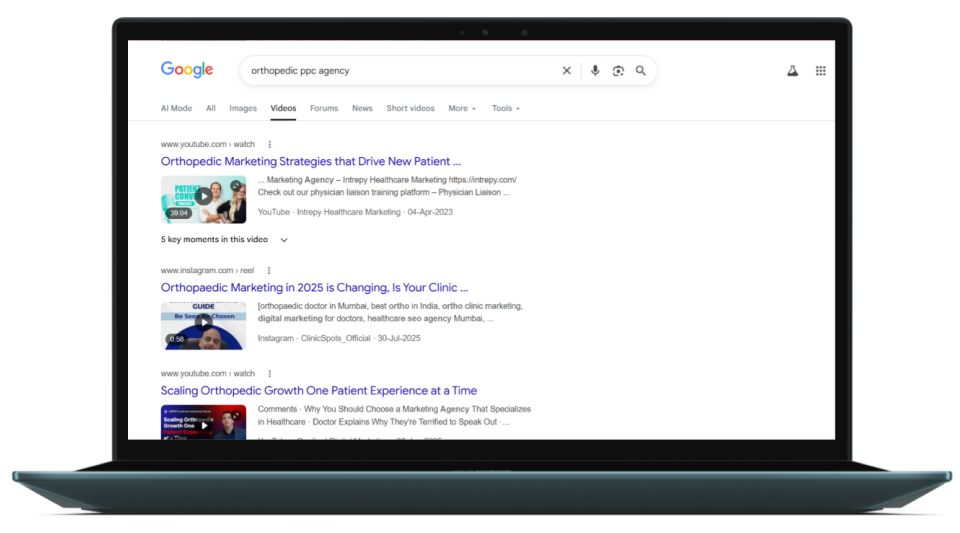Click the www.youtube.com › watch URL above Scaling Orthopedic

[208, 373]
